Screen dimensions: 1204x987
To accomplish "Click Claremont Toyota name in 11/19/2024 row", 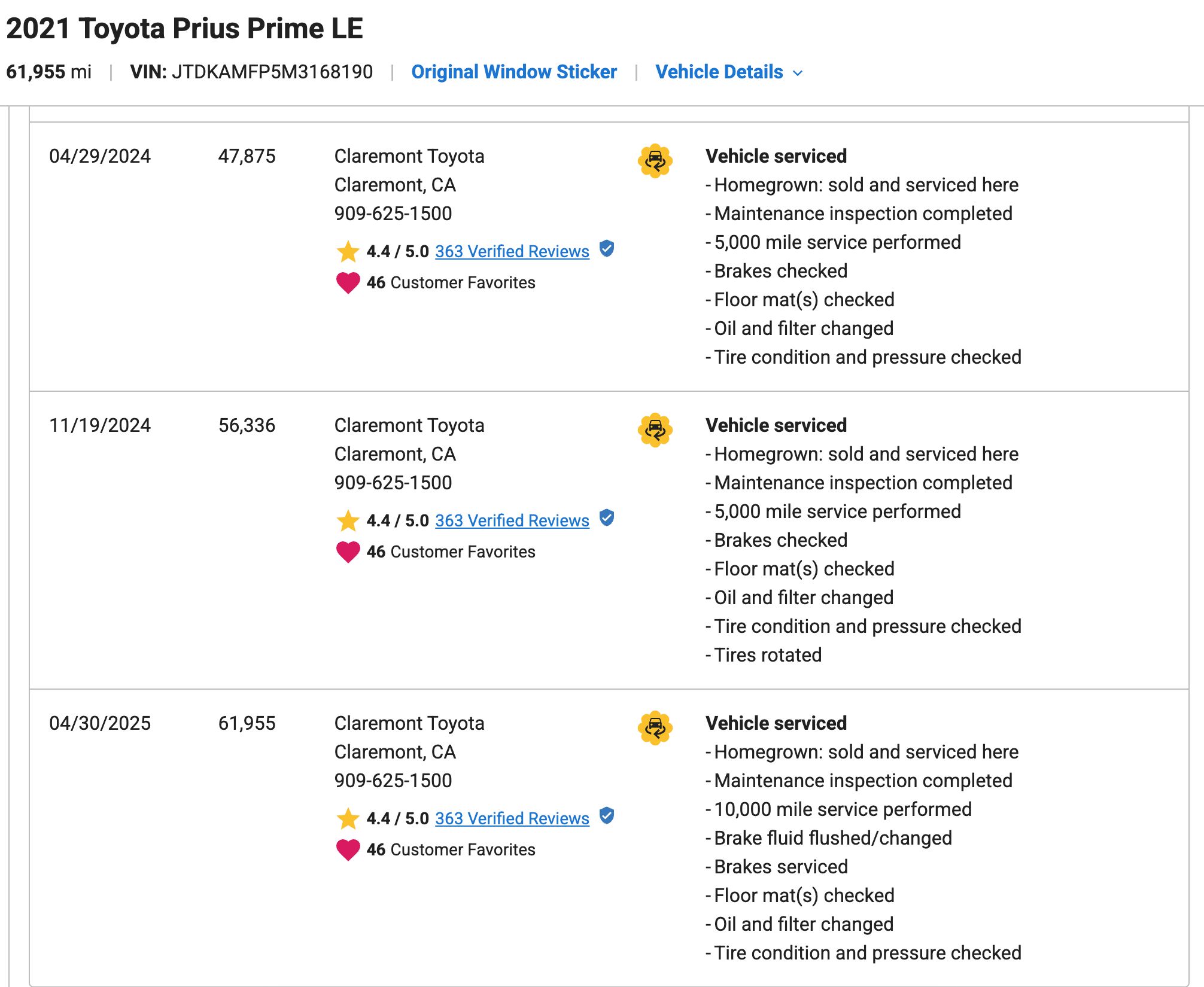I will tap(409, 425).
